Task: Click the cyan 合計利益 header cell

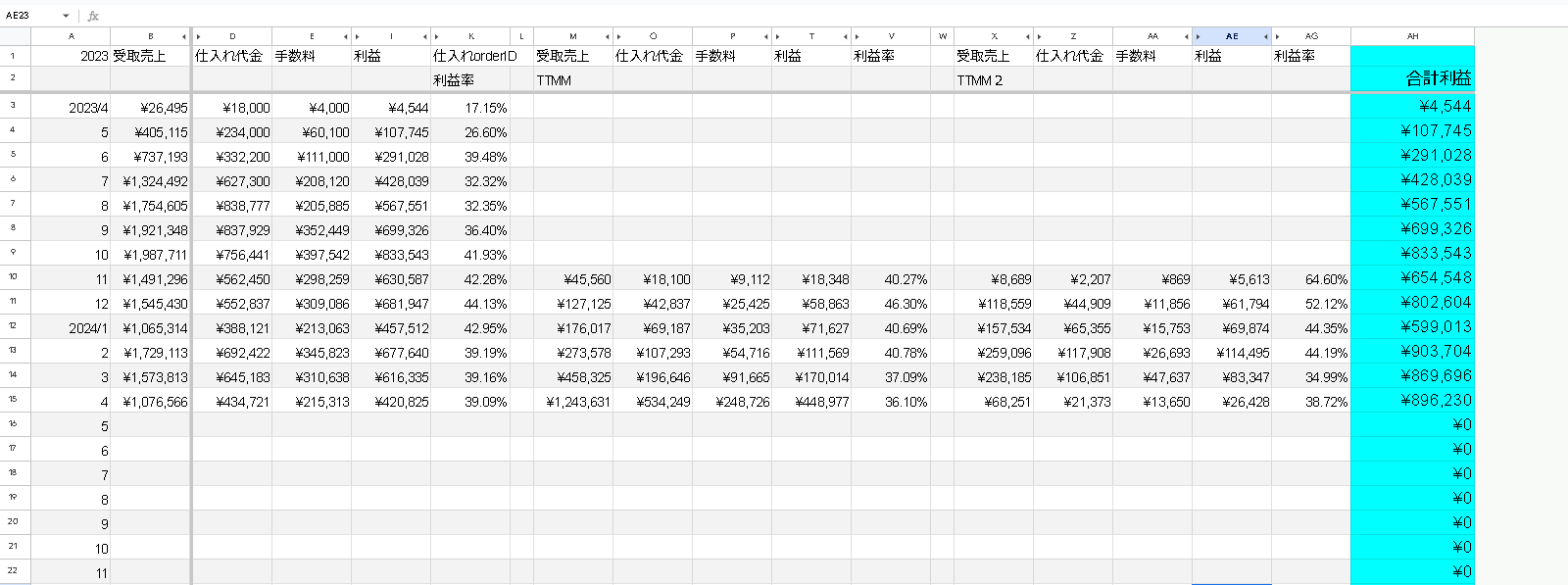Action: click(1412, 78)
